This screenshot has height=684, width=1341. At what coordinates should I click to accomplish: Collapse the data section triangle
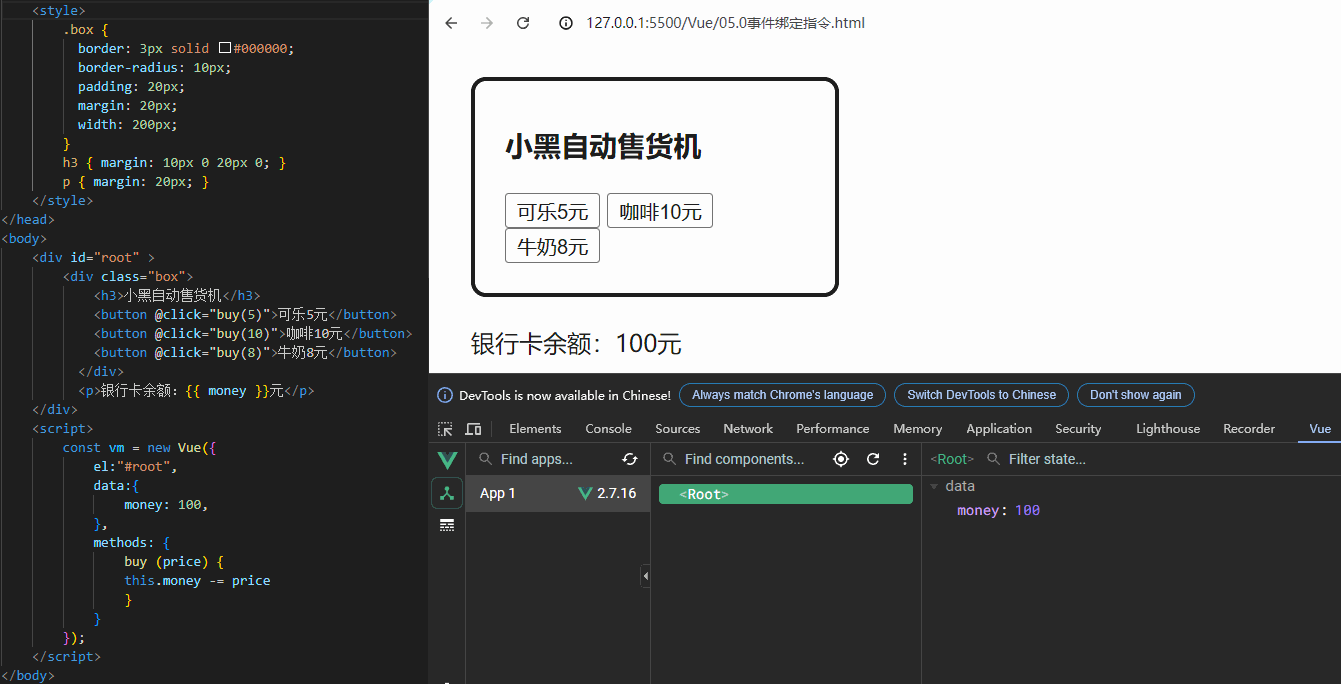(x=934, y=487)
